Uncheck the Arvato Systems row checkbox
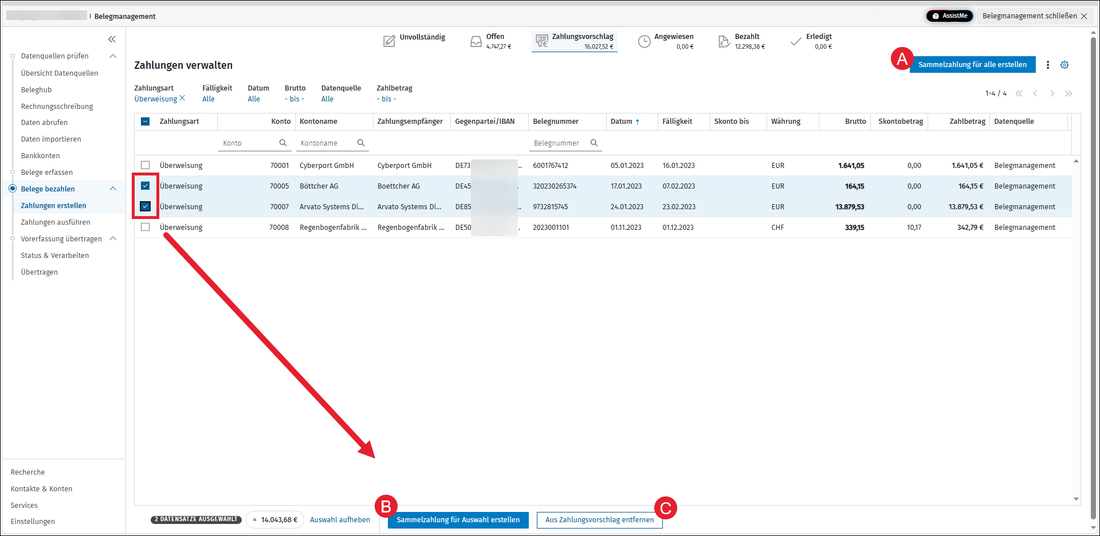This screenshot has width=1100, height=536. (x=145, y=206)
